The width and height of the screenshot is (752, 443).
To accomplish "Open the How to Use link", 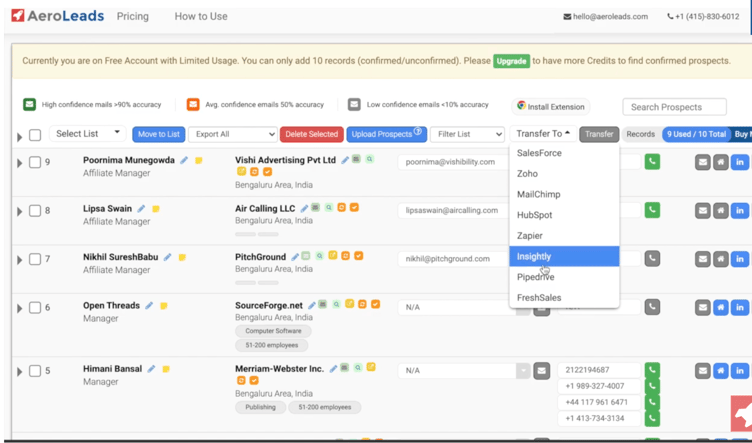I will tap(201, 16).
